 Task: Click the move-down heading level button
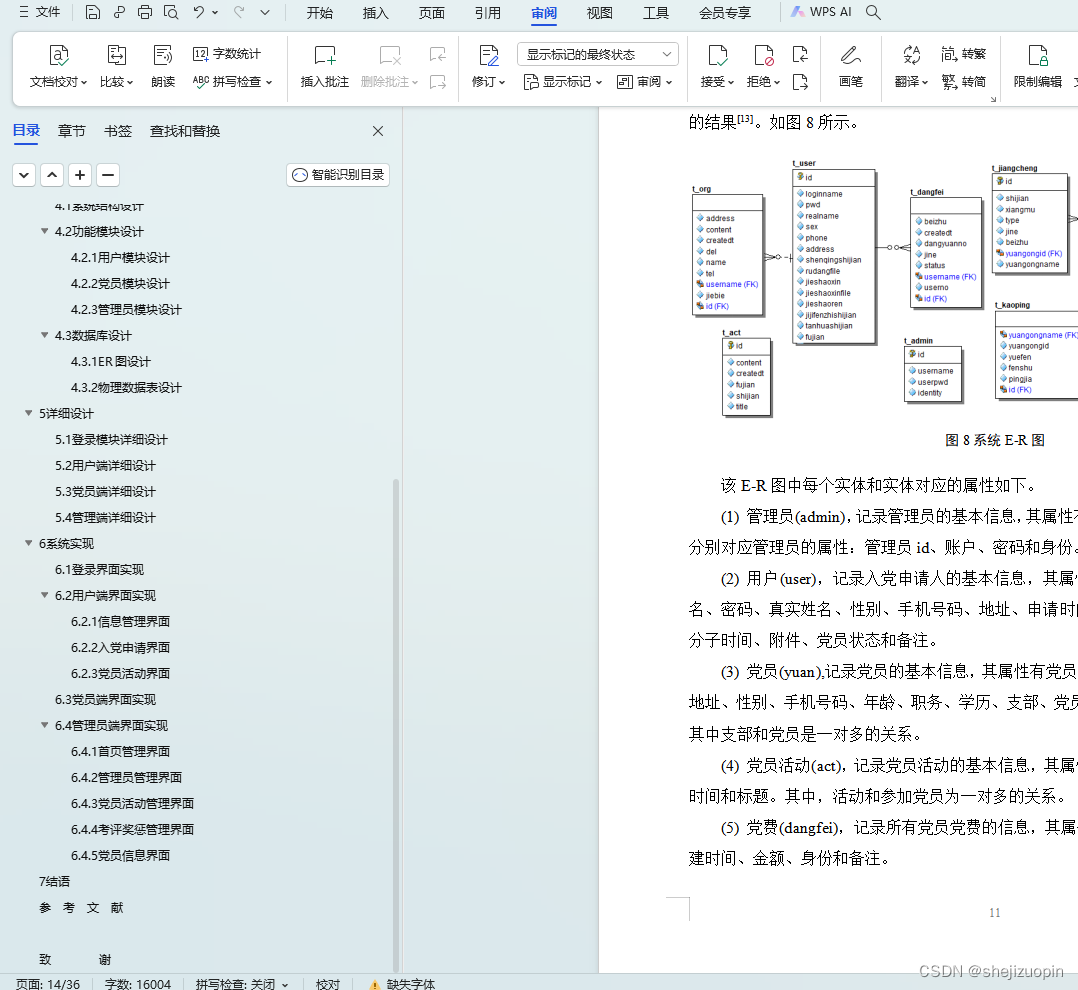click(24, 175)
